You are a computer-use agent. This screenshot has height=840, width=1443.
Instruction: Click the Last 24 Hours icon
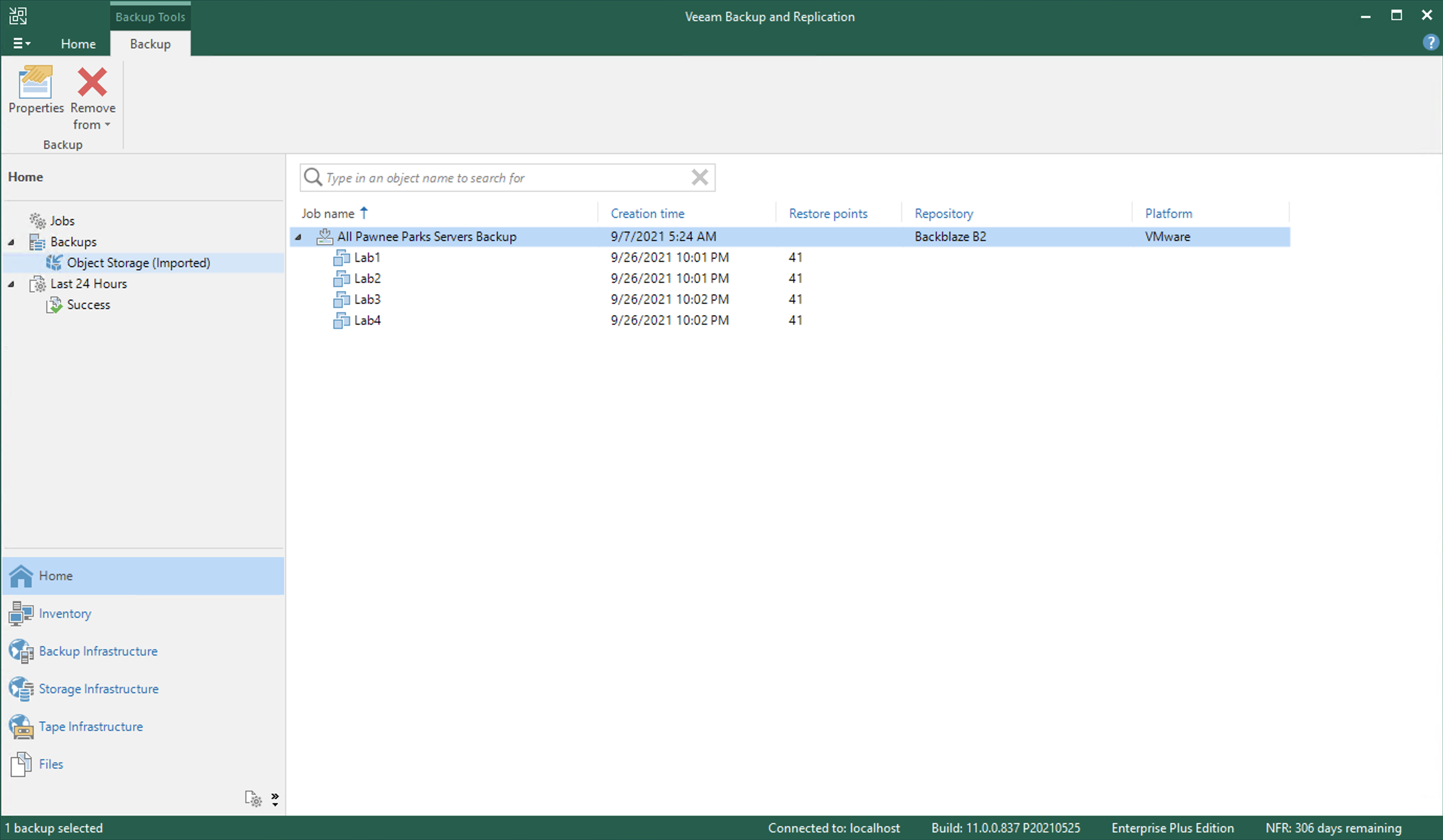38,284
